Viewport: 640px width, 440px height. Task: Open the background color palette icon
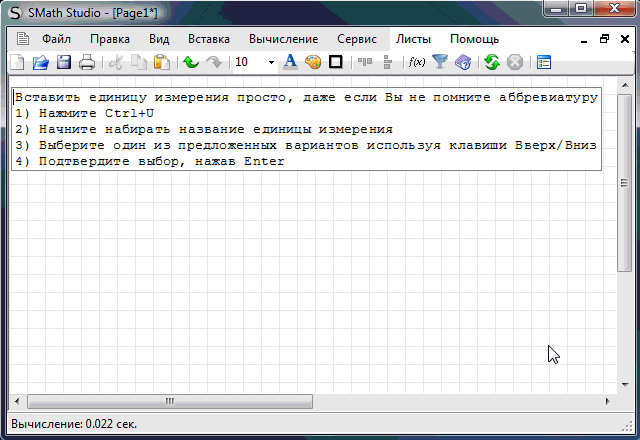pos(312,62)
